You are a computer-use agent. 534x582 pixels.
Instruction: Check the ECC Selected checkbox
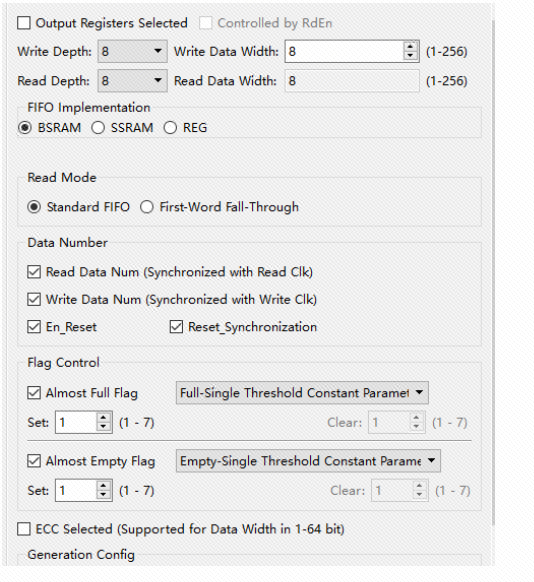[24, 529]
